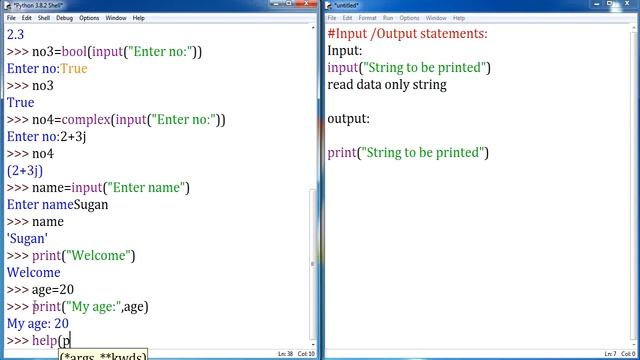Open Debug menu in Python Shell
Screen dimensions: 640x360
(x=64, y=18)
